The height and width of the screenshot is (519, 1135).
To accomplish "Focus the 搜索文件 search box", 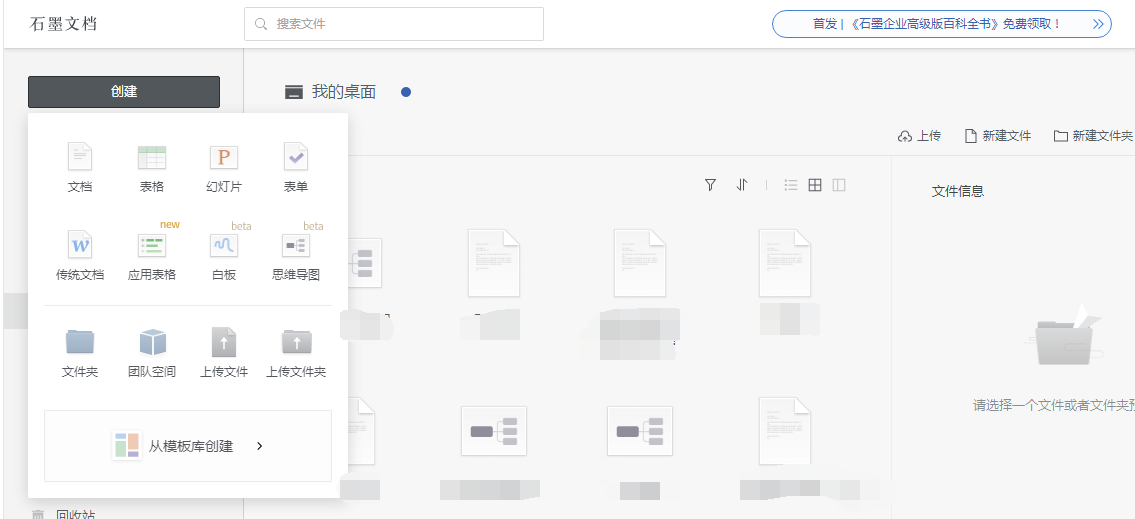I will (x=394, y=24).
